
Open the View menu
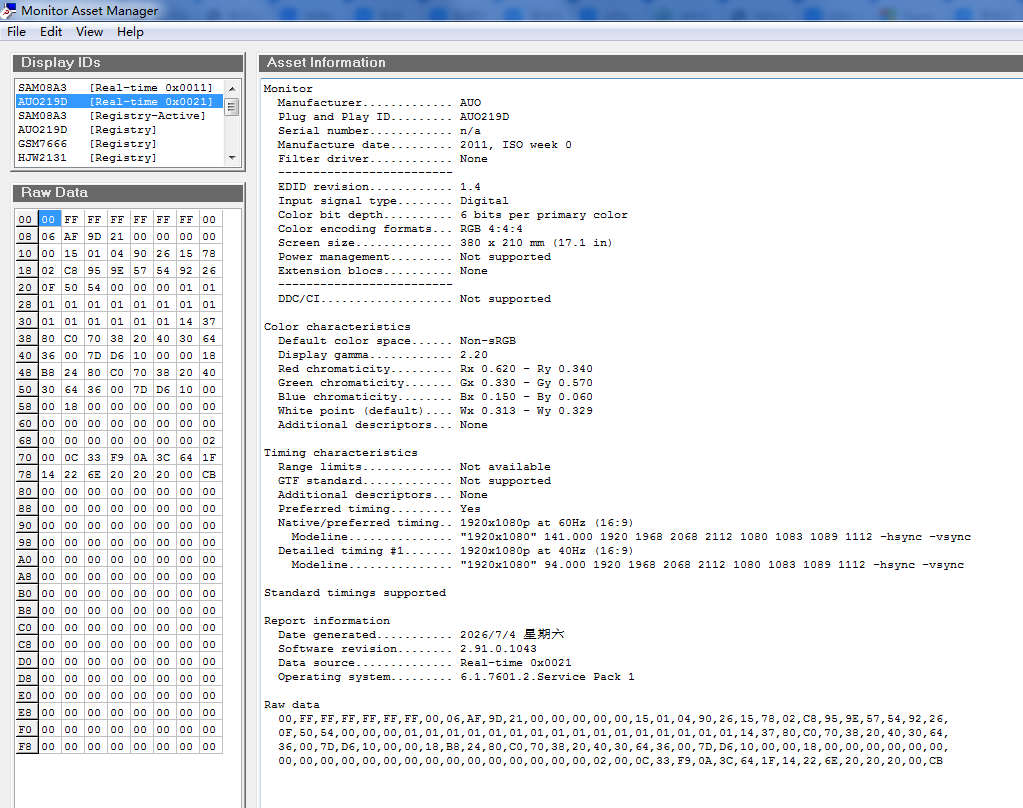coord(89,32)
